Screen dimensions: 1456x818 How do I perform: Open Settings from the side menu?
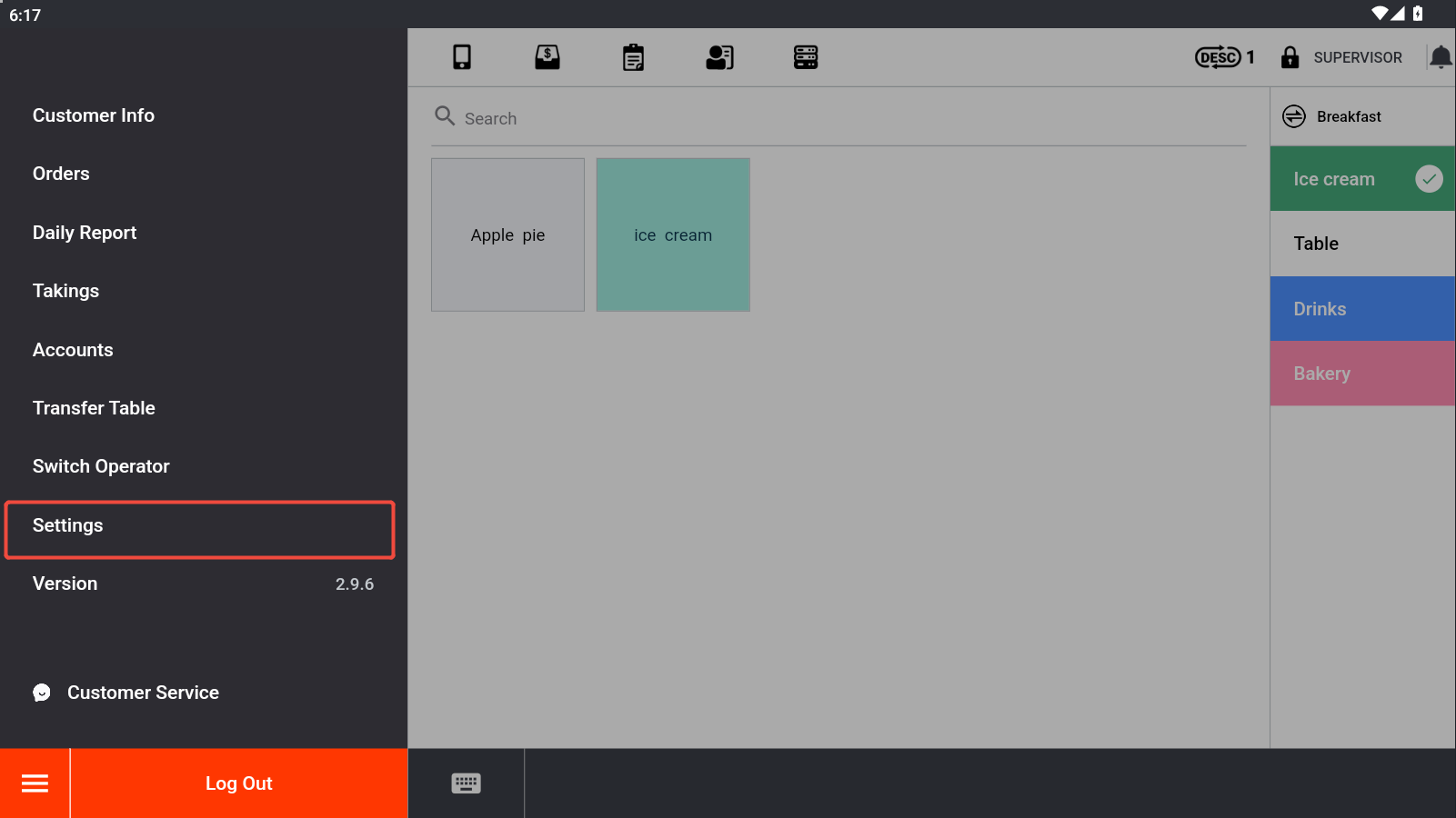(199, 528)
